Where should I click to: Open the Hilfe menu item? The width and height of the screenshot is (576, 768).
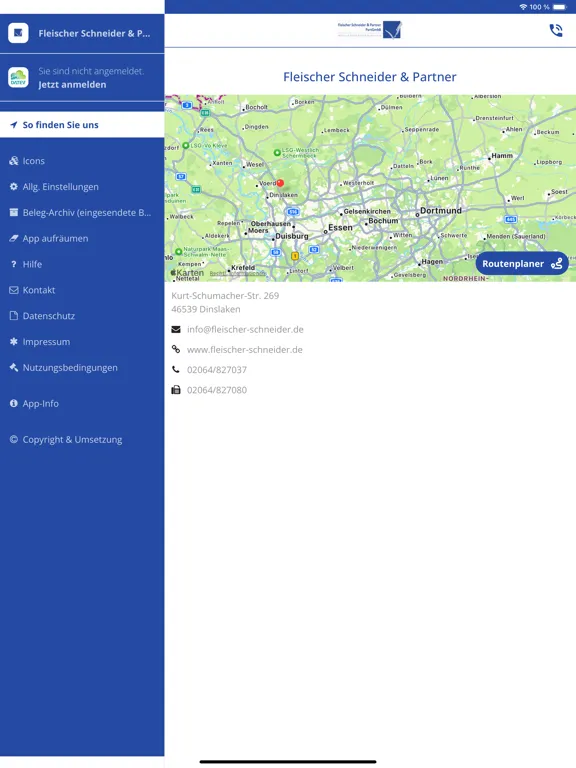point(82,264)
